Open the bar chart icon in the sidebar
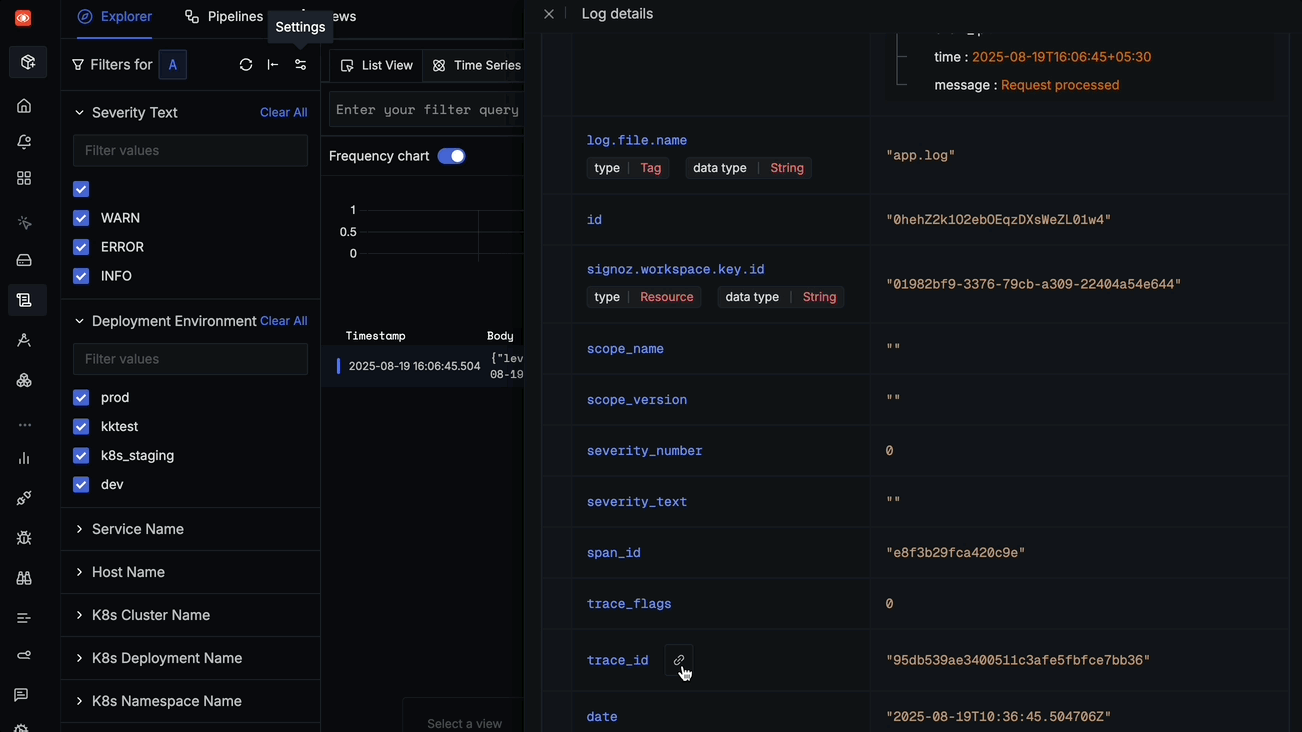 (24, 458)
